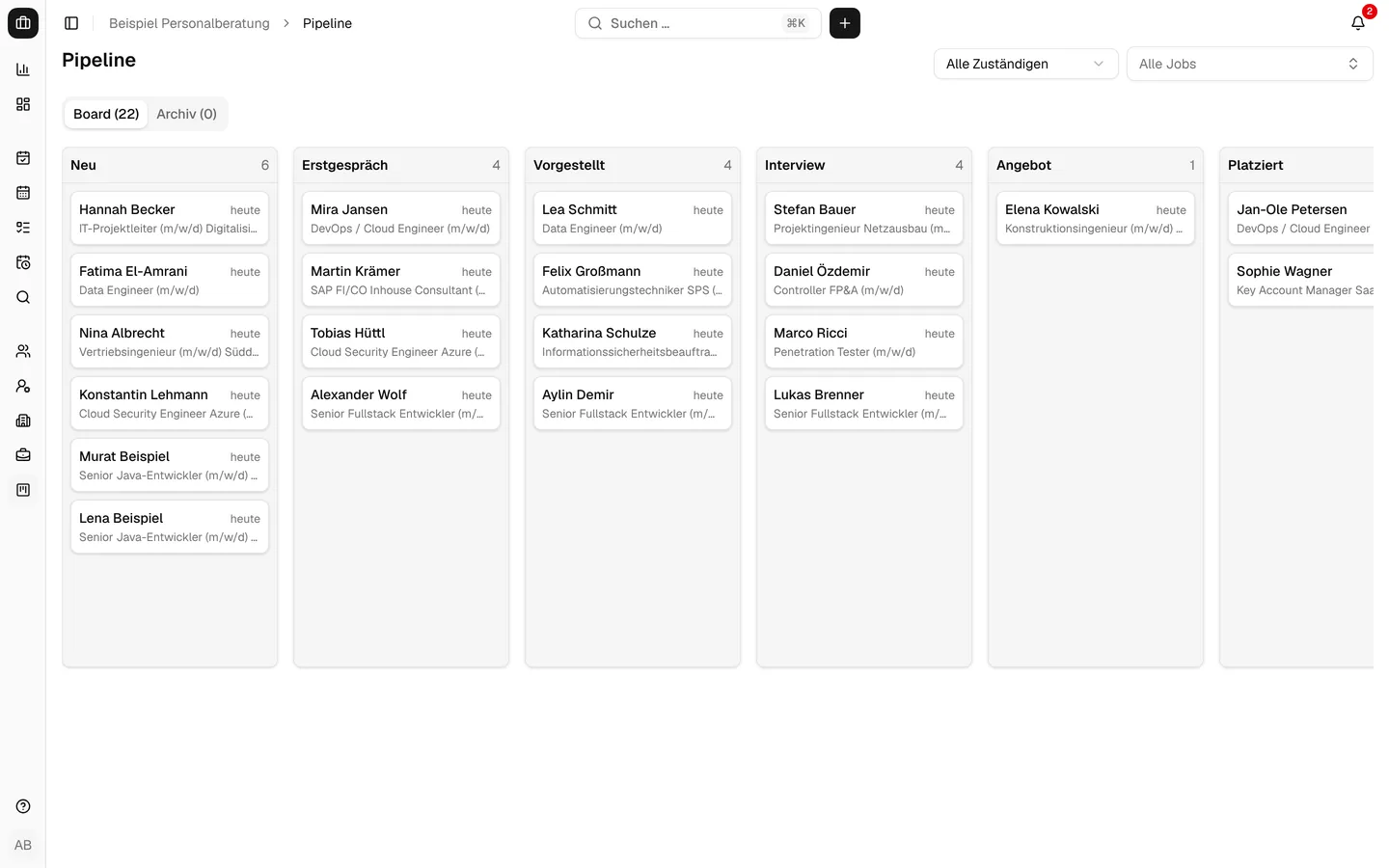Screen dimensions: 1389x868
Task: Open Aylin Demir candidate card
Action: tap(633, 403)
